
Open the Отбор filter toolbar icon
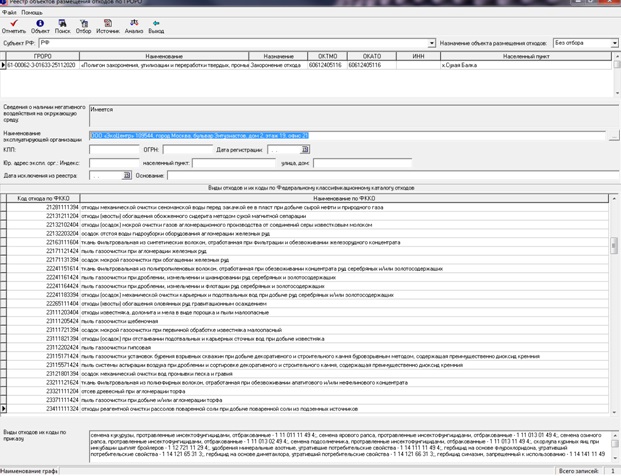[x=84, y=26]
